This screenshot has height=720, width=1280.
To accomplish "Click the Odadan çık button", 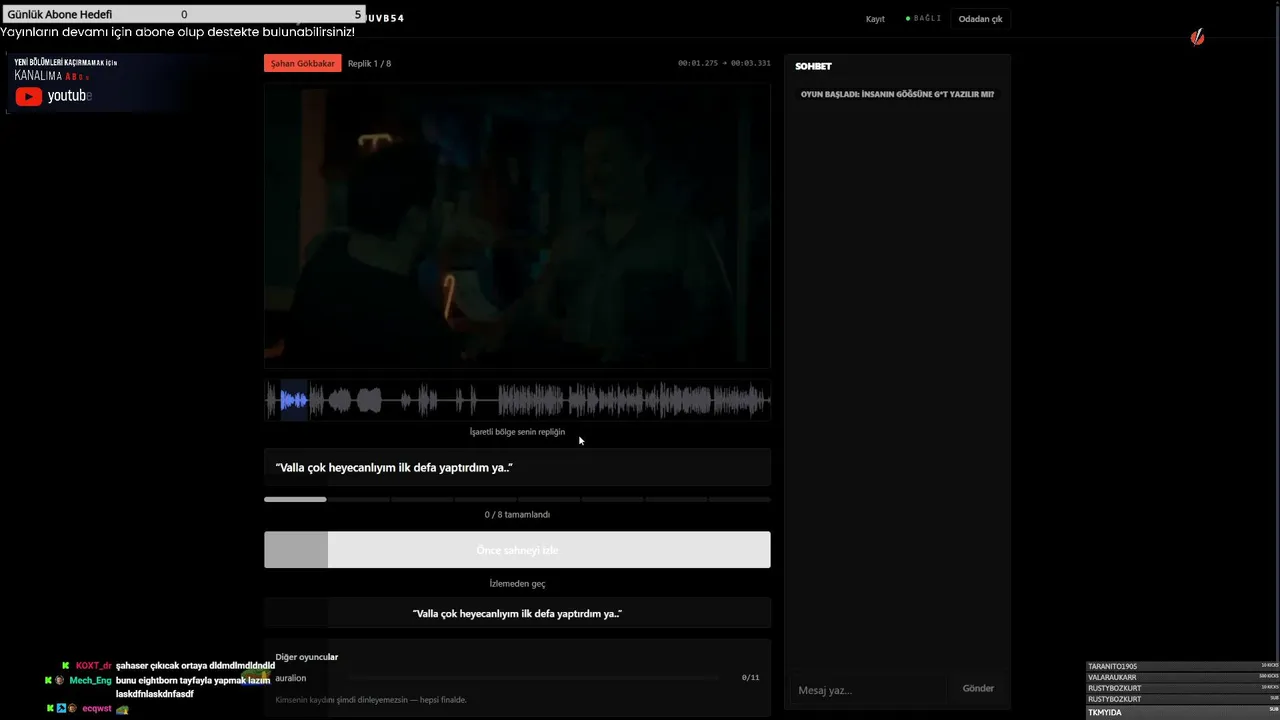I will [980, 19].
